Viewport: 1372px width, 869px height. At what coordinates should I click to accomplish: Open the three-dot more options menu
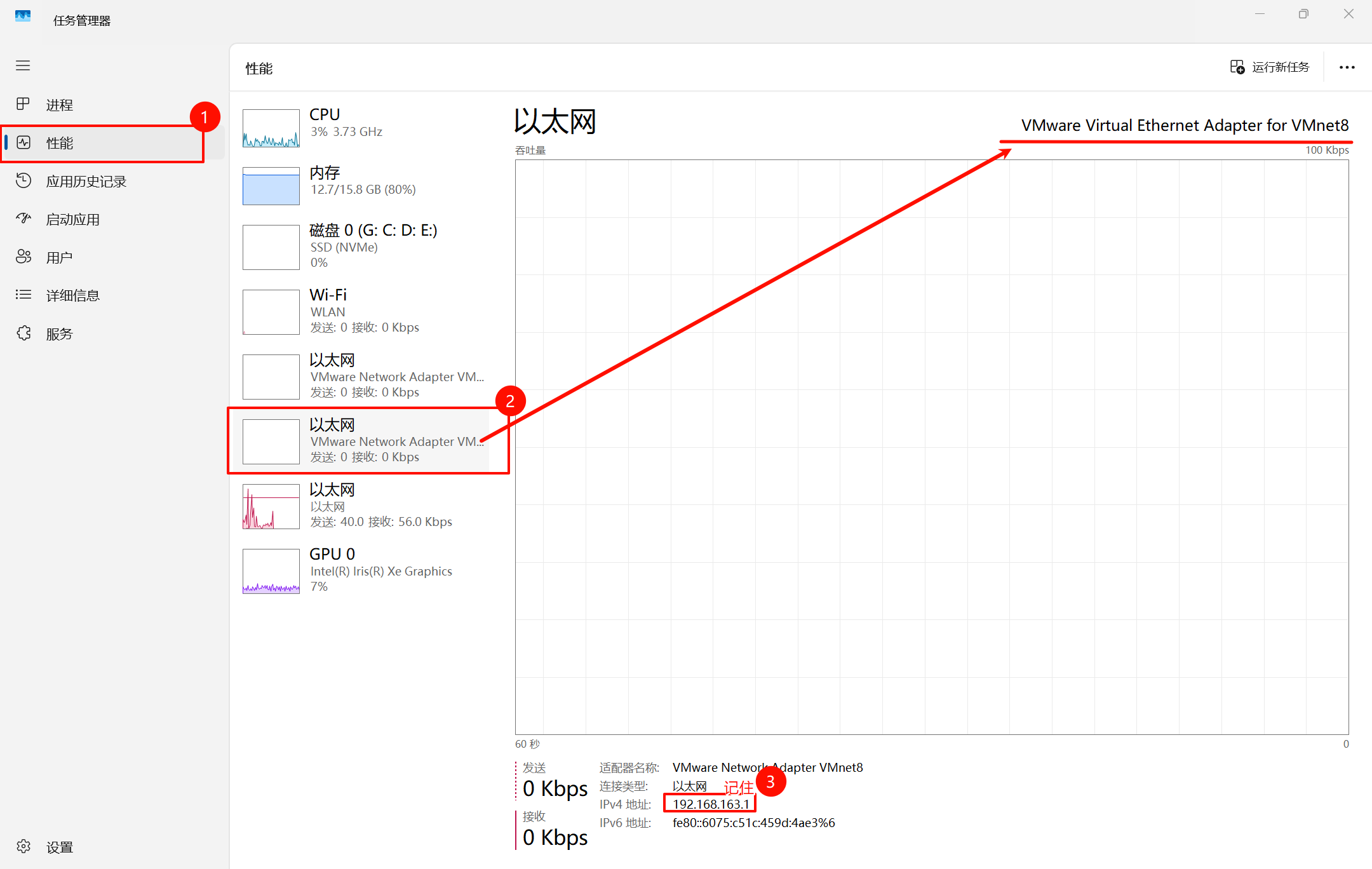tap(1347, 67)
